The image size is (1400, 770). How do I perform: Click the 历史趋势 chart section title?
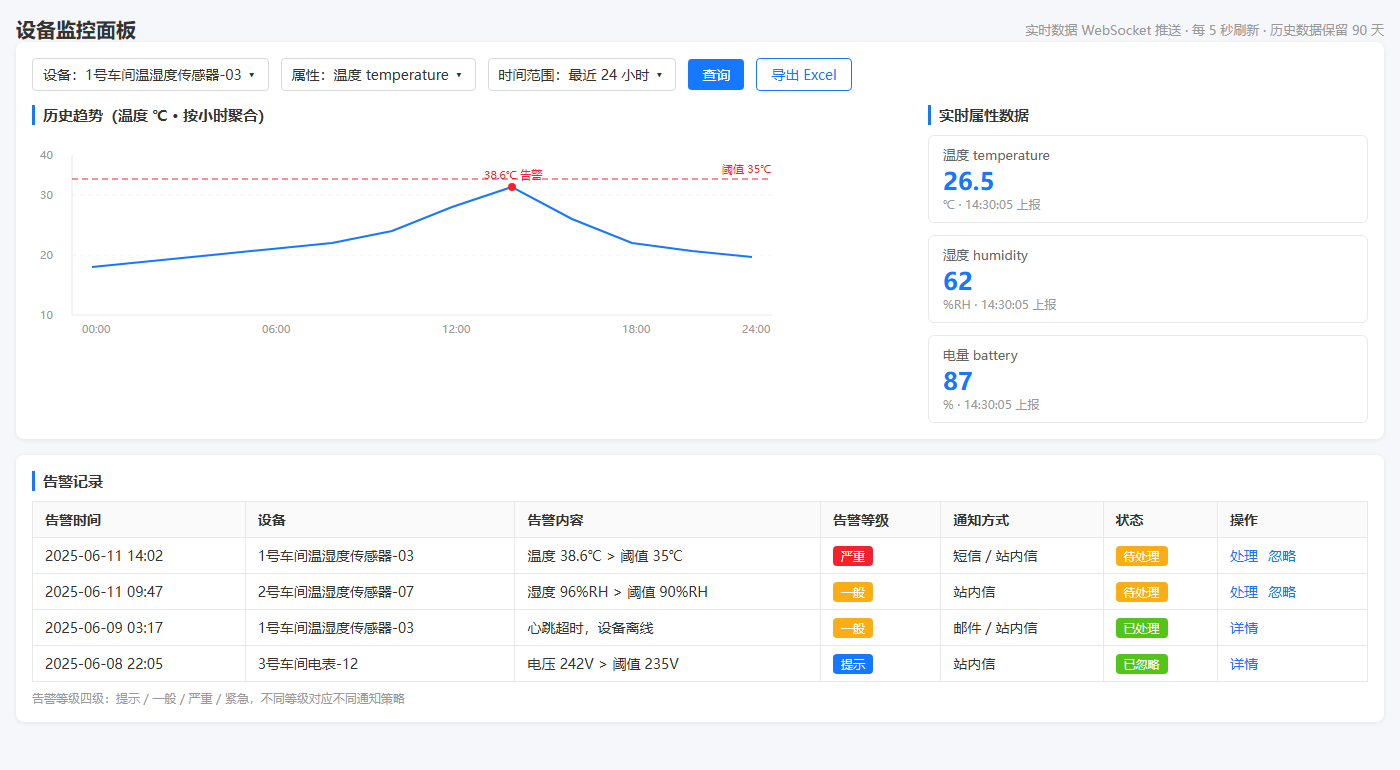153,116
